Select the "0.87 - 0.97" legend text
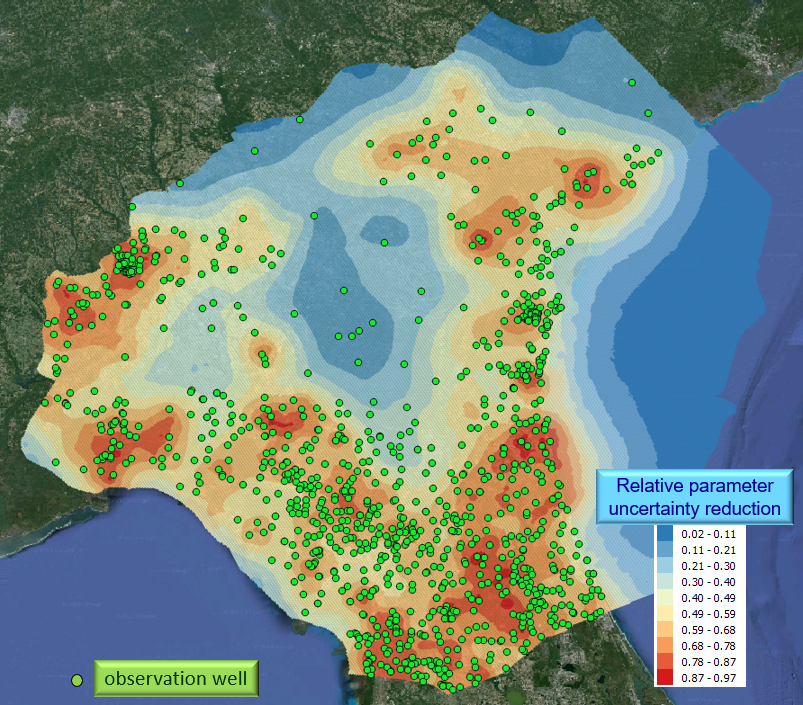 tap(708, 677)
